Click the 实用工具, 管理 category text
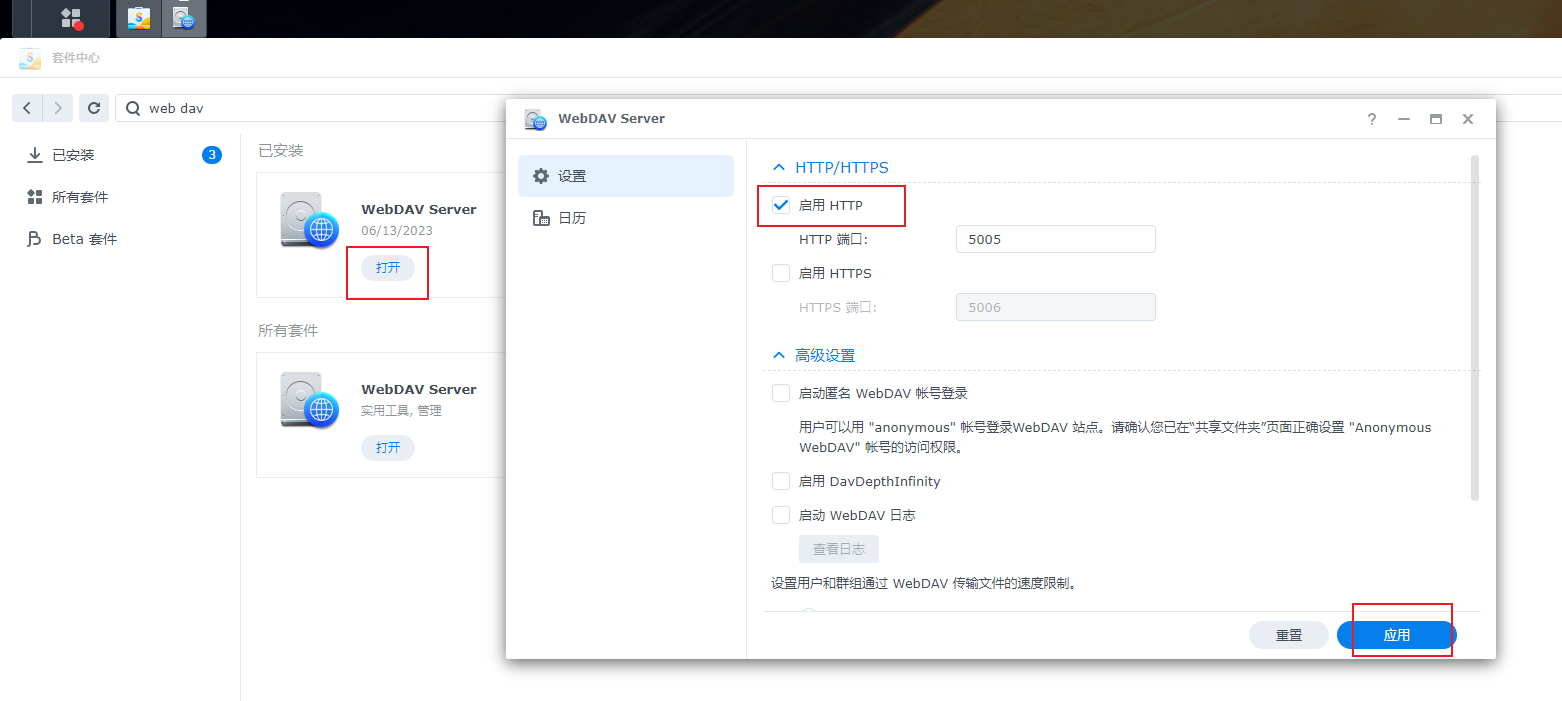Screen dimensions: 1562x701 click(x=401, y=410)
